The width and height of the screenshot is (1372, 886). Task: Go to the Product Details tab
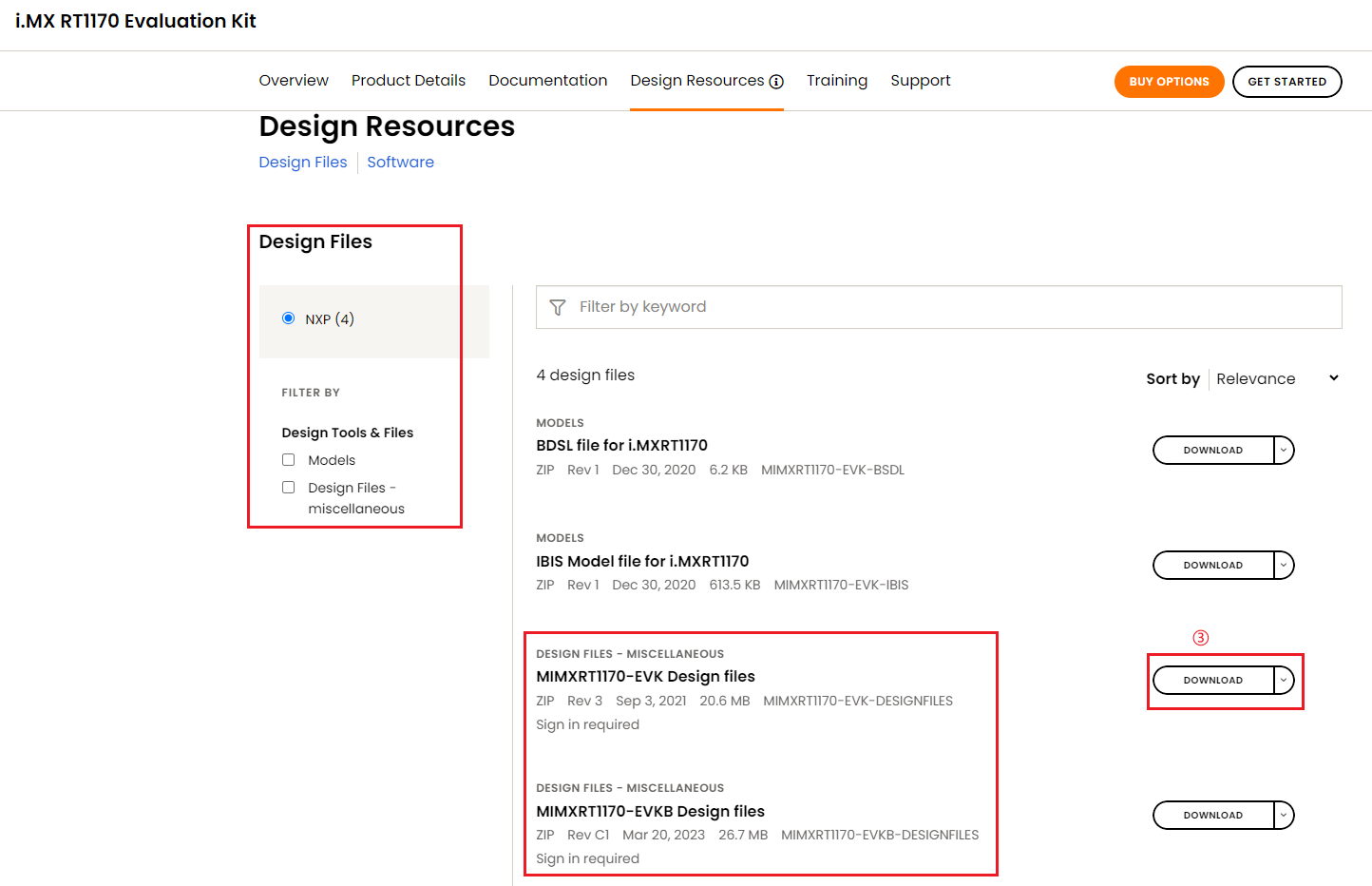coord(409,81)
